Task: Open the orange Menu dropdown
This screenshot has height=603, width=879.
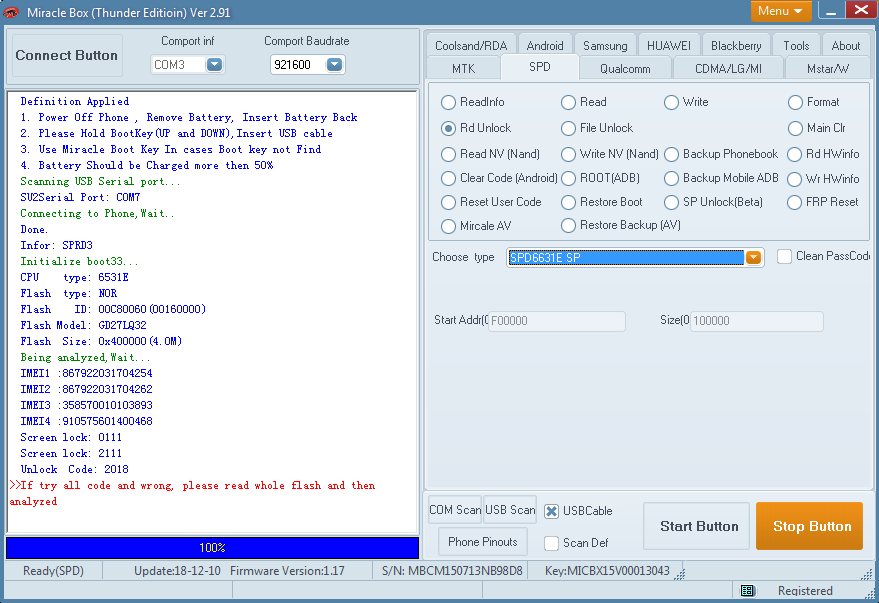Action: point(781,11)
